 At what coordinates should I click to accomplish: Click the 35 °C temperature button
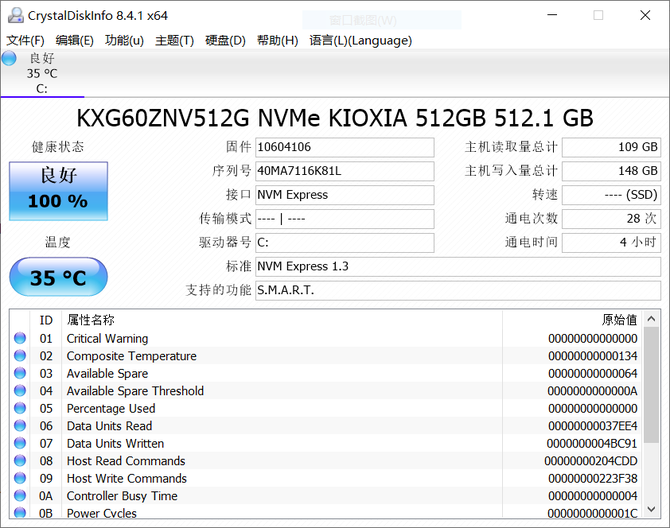pyautogui.click(x=58, y=277)
